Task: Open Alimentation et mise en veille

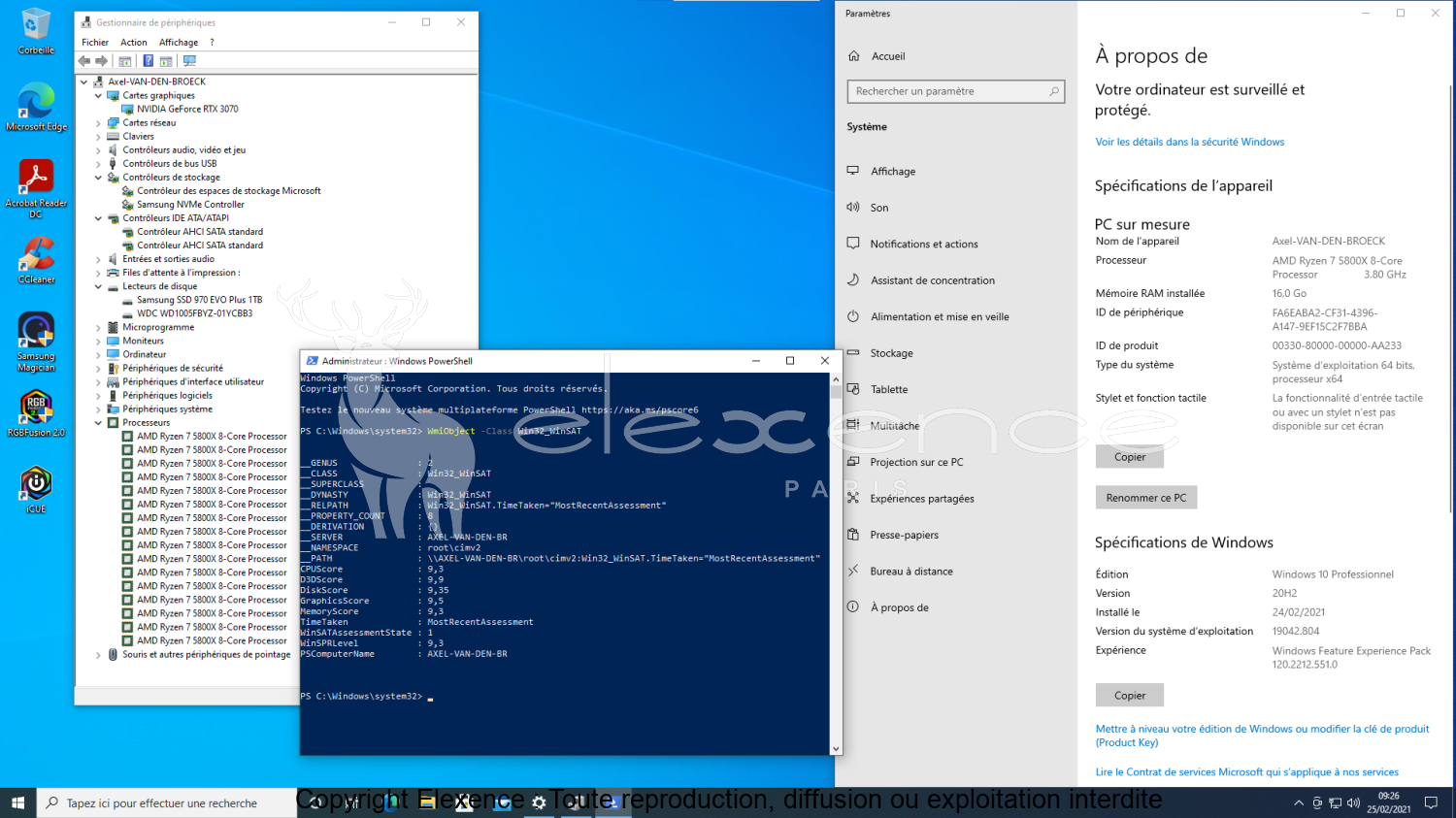Action: [x=940, y=317]
